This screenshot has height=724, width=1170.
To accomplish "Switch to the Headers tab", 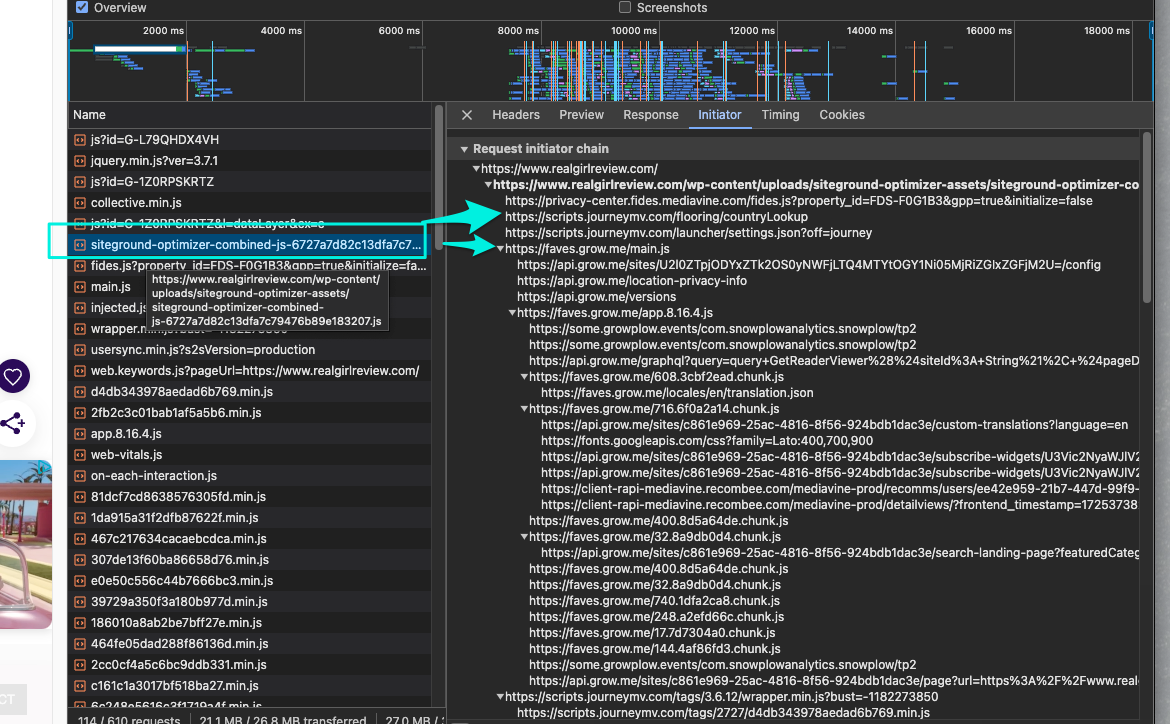I will [x=516, y=115].
